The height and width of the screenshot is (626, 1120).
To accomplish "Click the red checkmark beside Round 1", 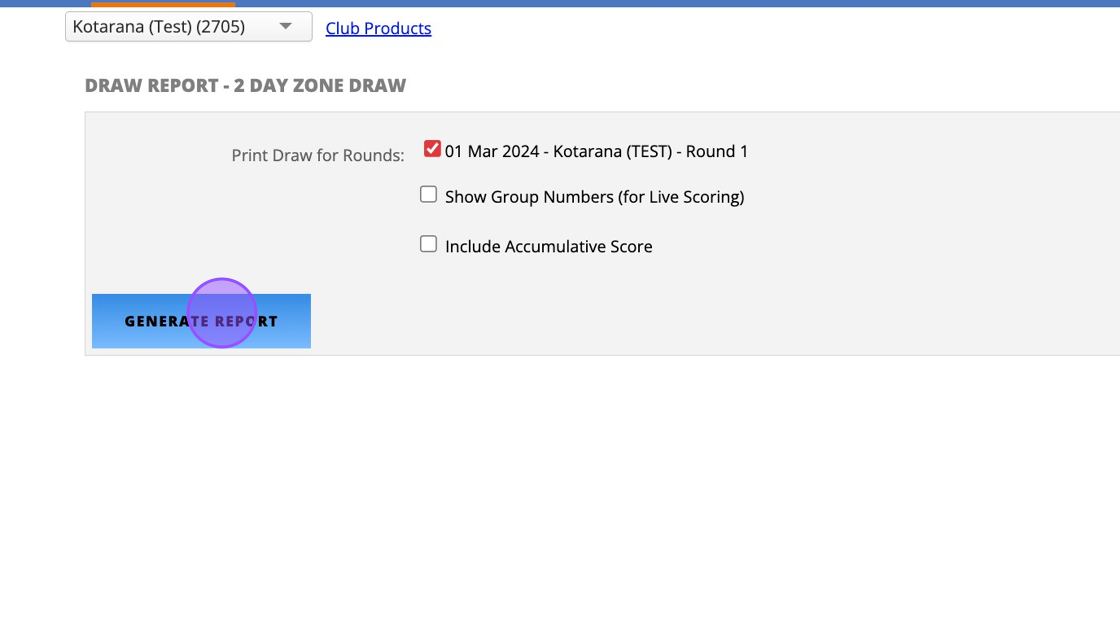I will click(432, 149).
